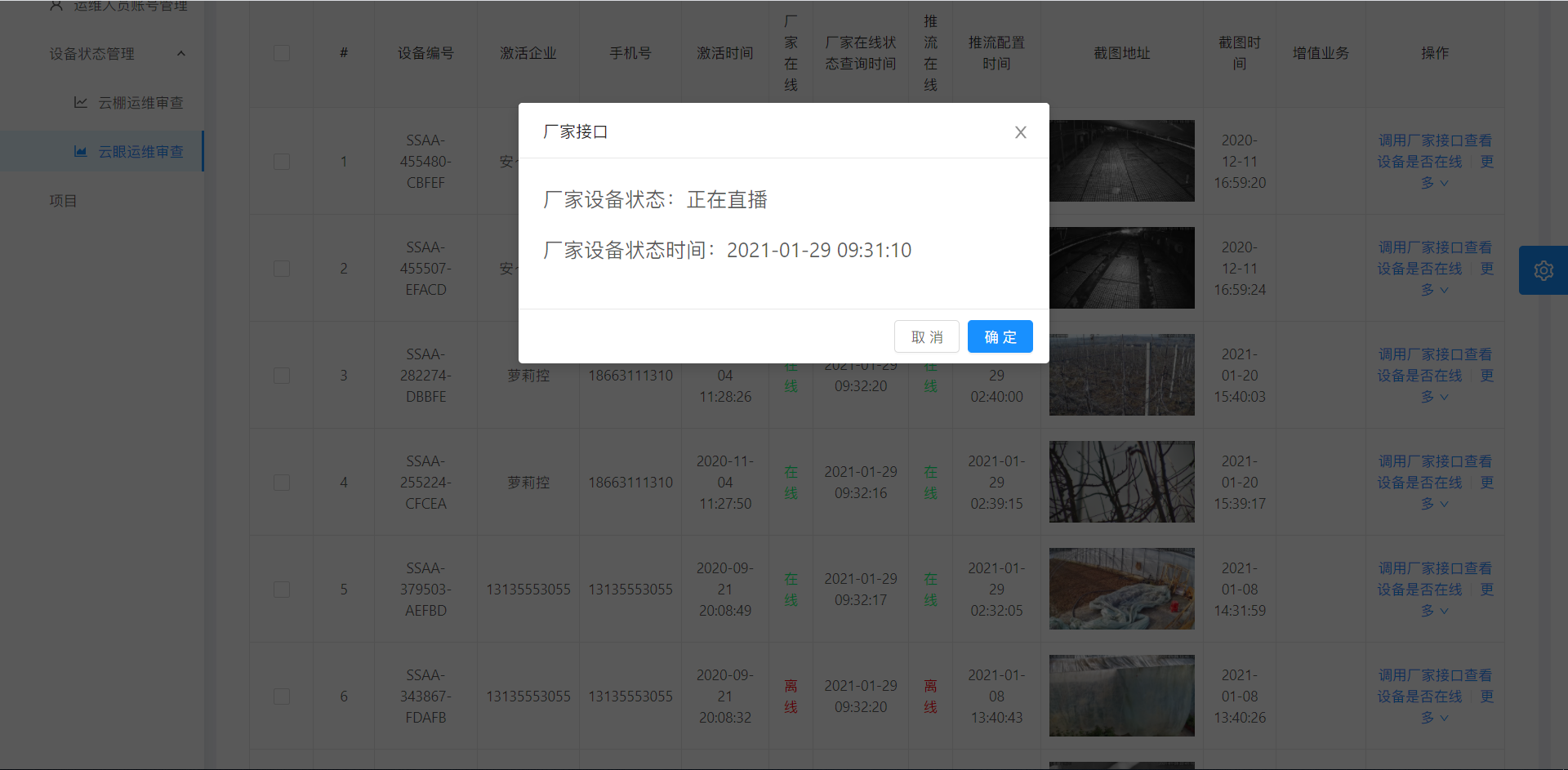Click dialog status time 2021-01-29 09:31:10
The height and width of the screenshot is (770, 1568).
coord(819,250)
